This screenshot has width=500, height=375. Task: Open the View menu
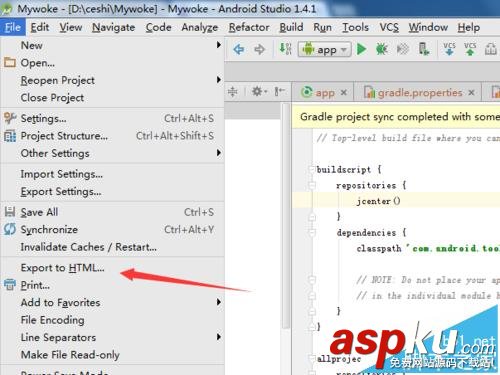71,27
